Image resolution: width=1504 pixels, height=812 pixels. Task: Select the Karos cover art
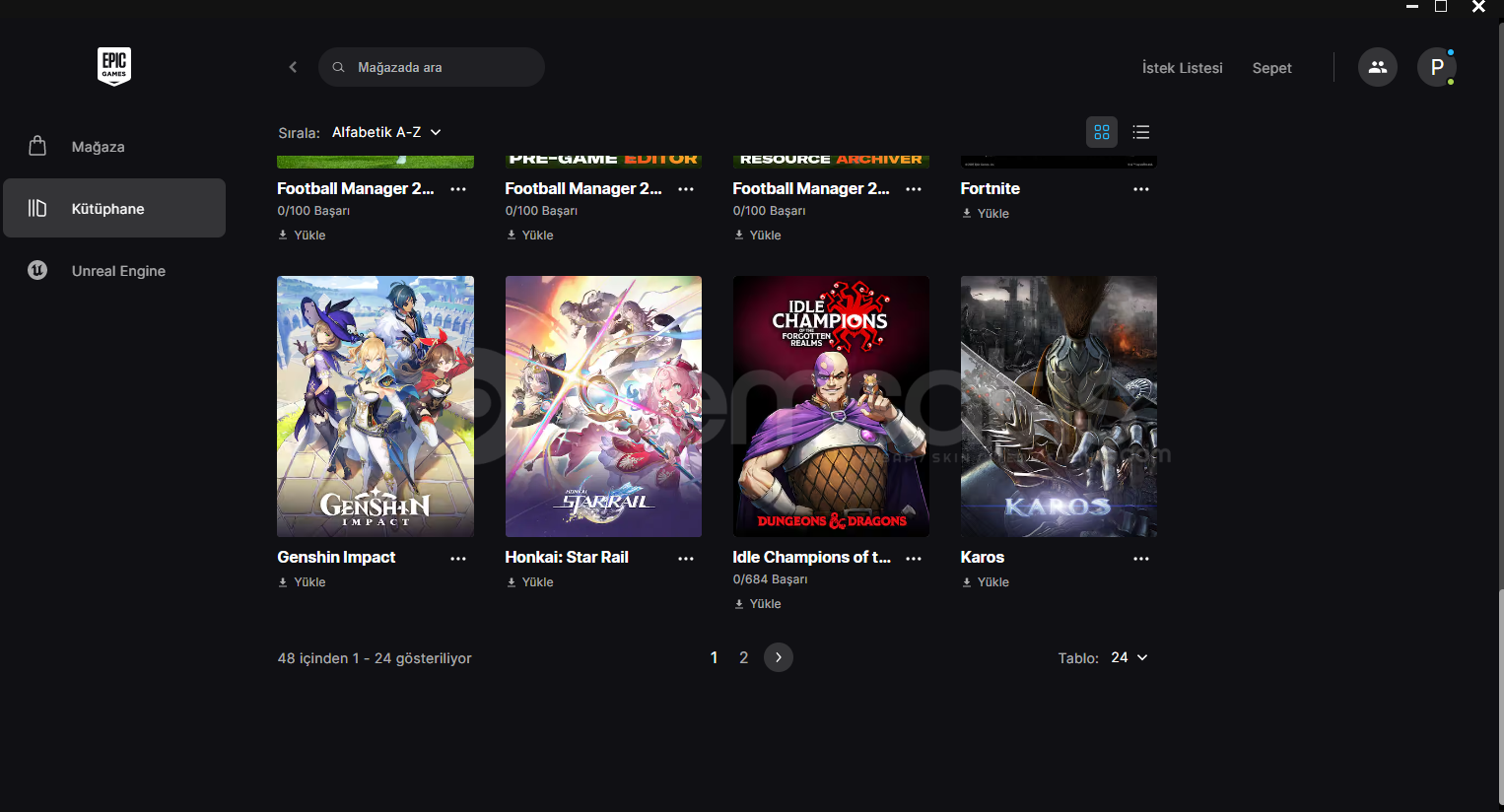click(x=1059, y=406)
